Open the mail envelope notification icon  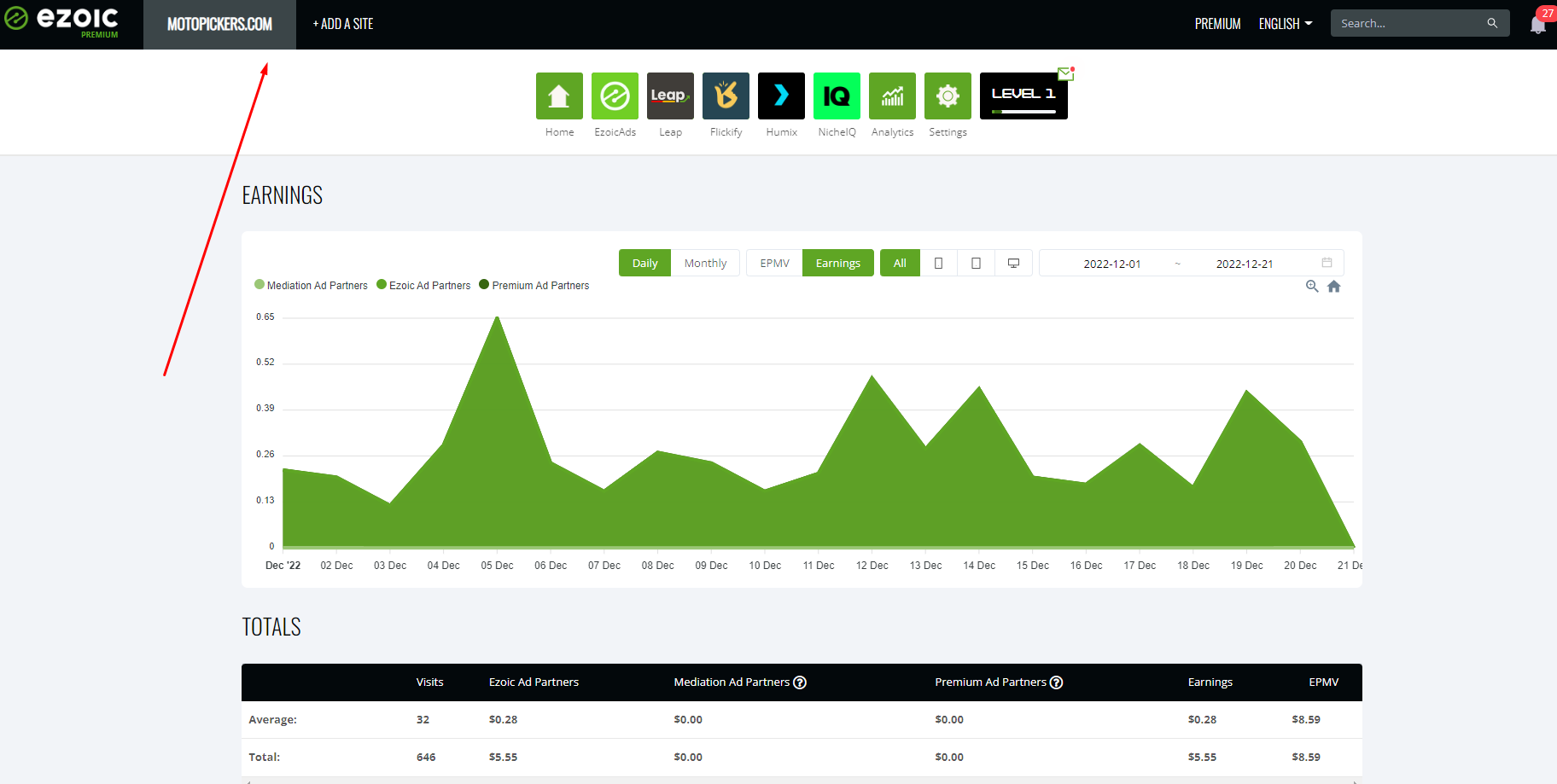[x=1065, y=73]
